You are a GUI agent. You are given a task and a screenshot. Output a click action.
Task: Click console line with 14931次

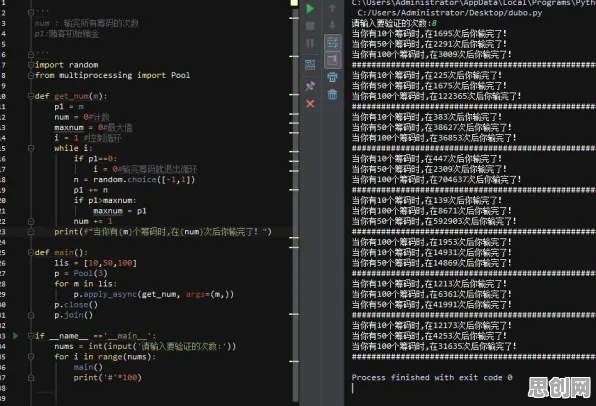432,252
